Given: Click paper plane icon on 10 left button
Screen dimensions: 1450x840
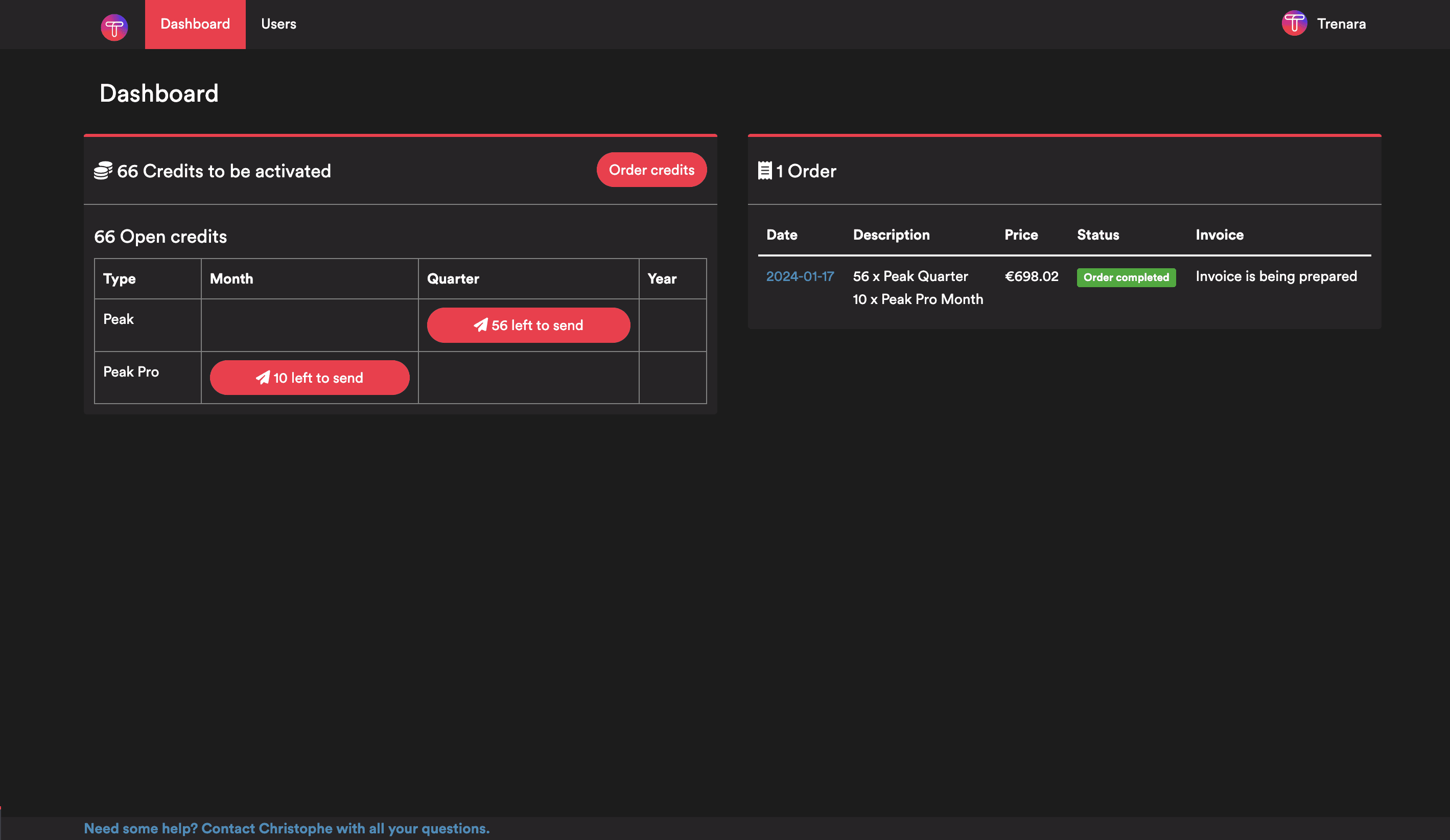Looking at the screenshot, I should click(x=263, y=378).
